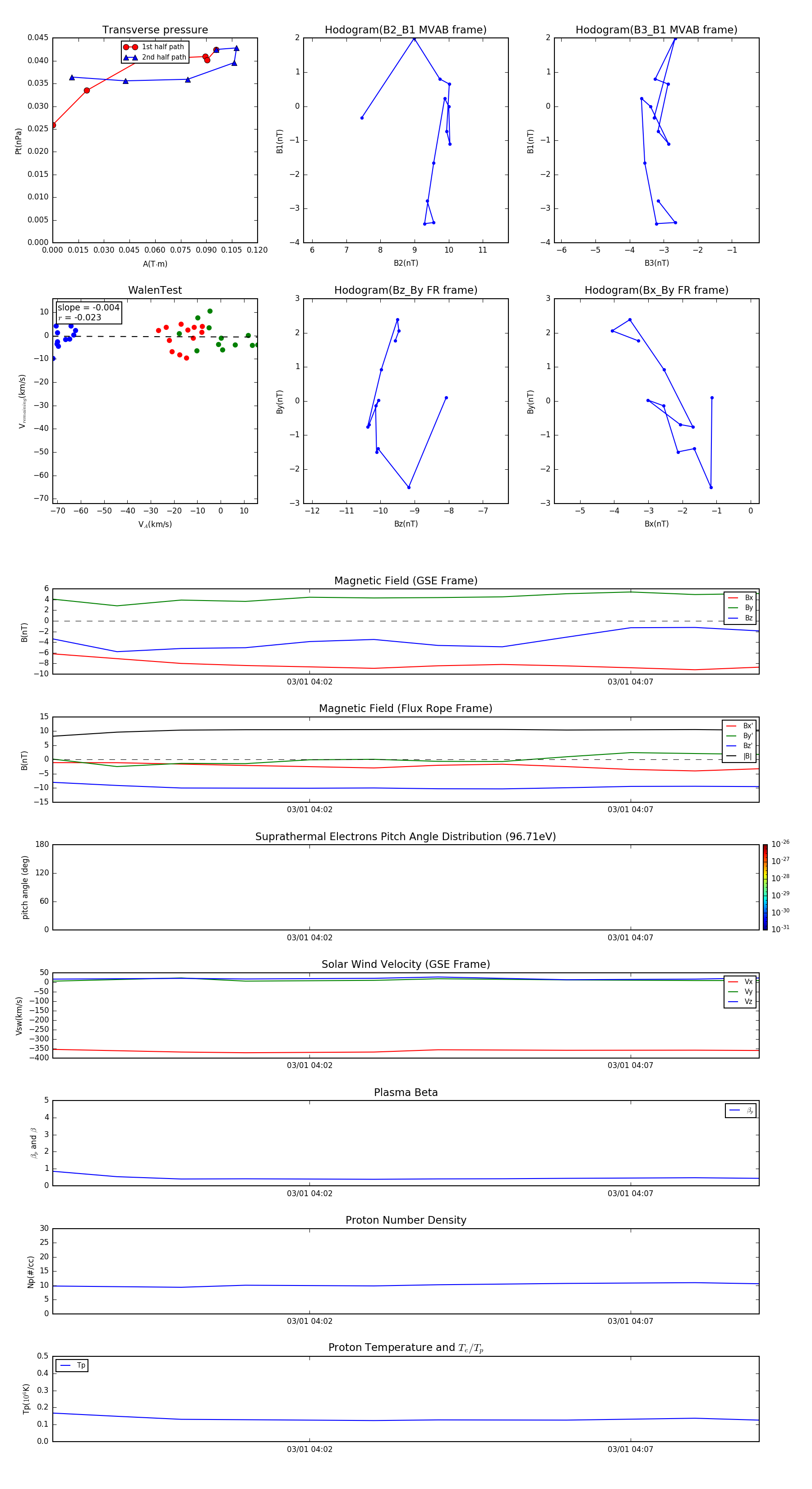Click the "Pt(nPa)" y-axis label
Screen dimensions: 812x1489
pyautogui.click(x=18, y=140)
